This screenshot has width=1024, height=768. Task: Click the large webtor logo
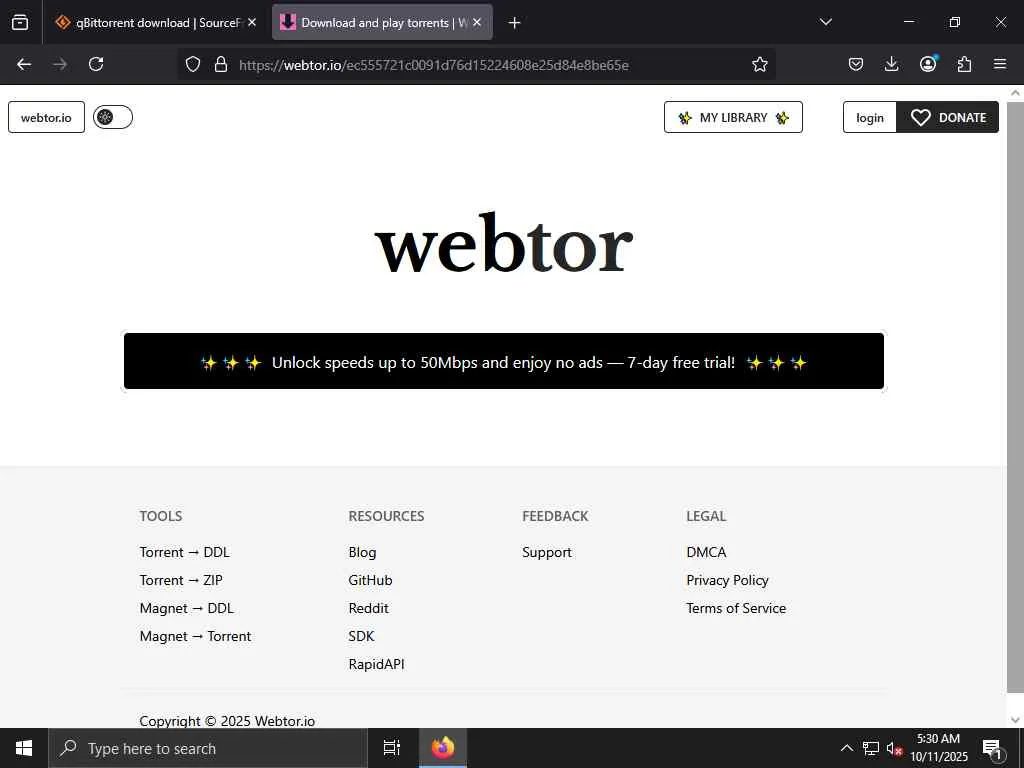click(x=504, y=244)
